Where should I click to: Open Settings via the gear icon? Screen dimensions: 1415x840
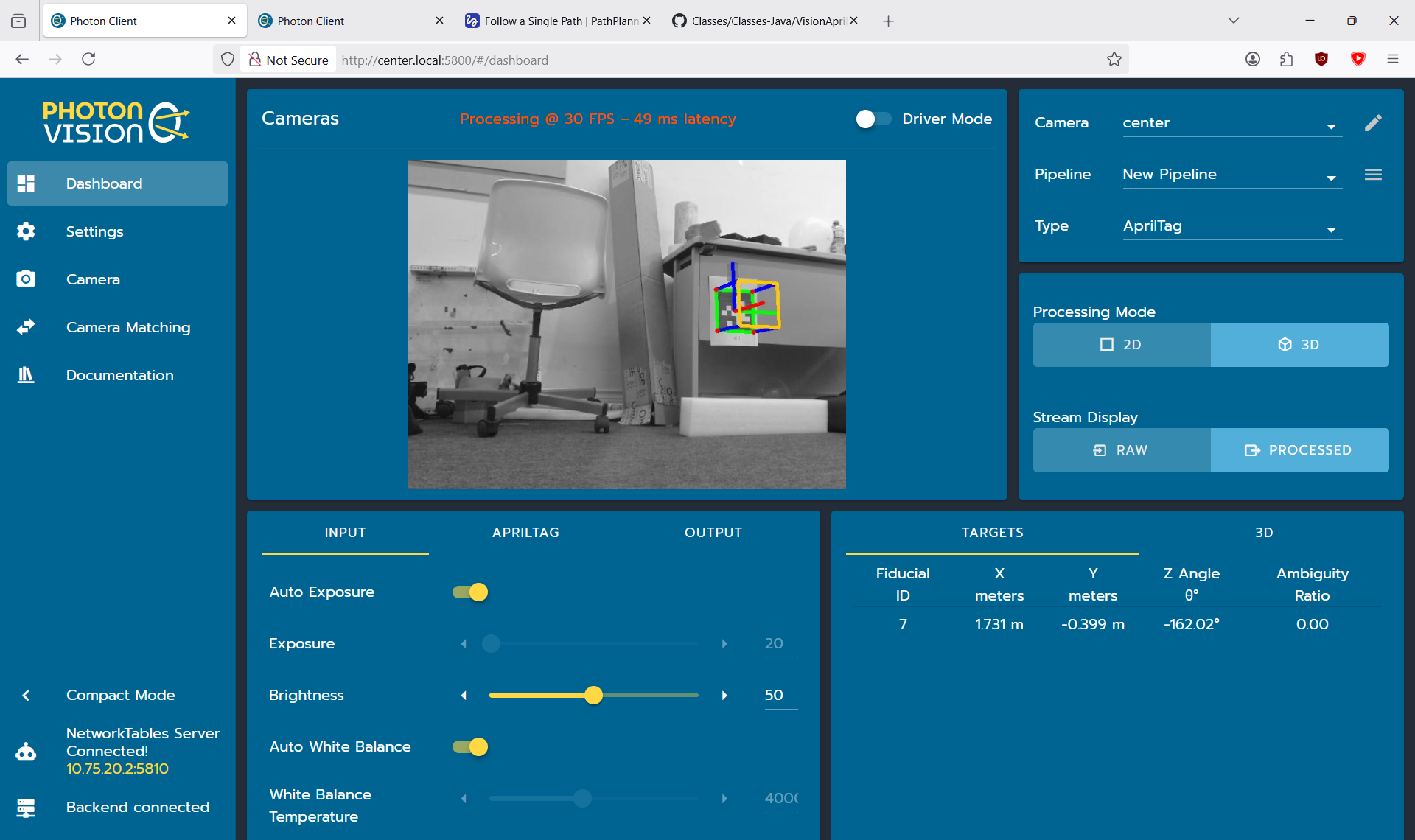click(26, 231)
